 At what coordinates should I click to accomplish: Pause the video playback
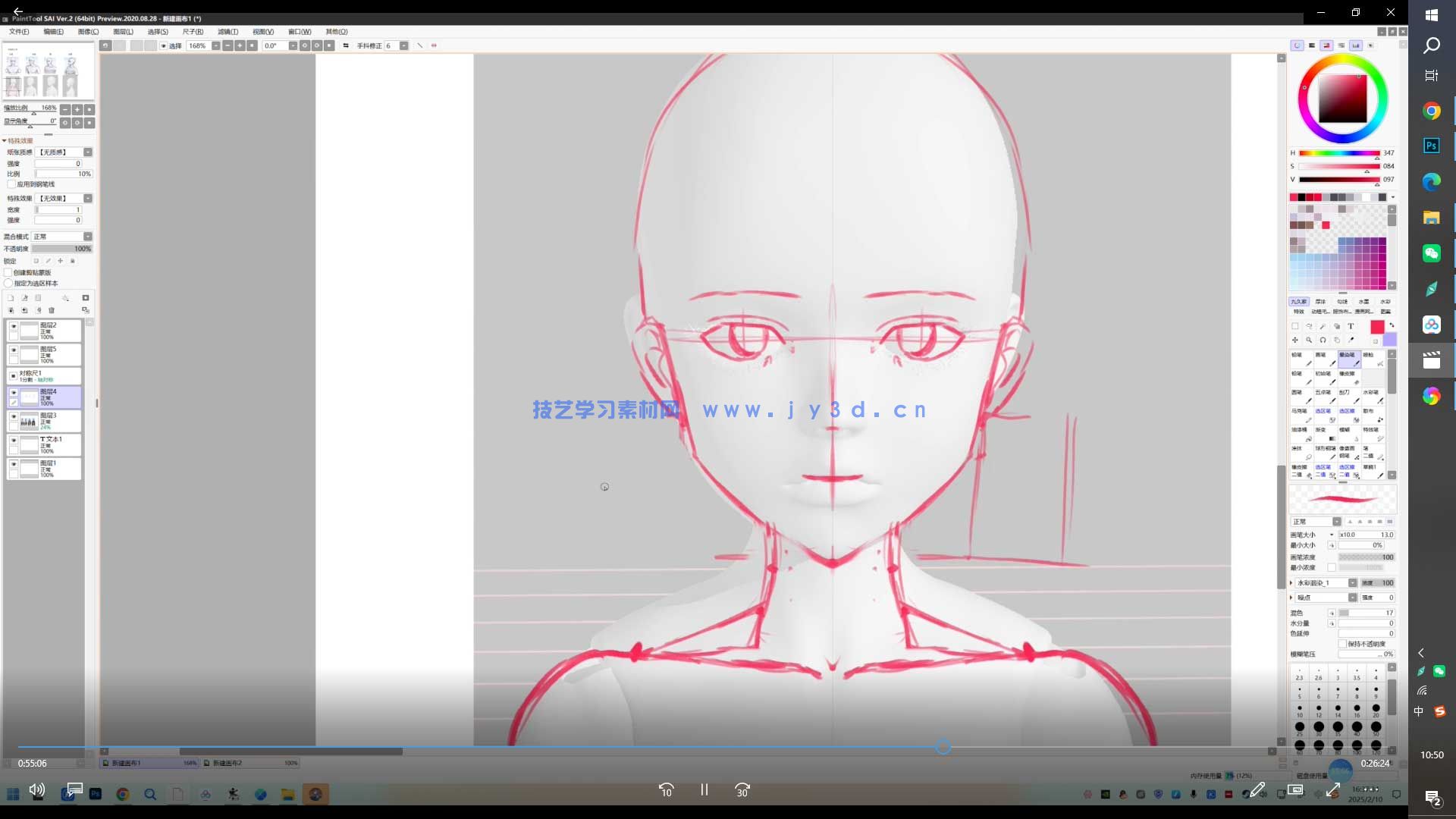click(704, 789)
